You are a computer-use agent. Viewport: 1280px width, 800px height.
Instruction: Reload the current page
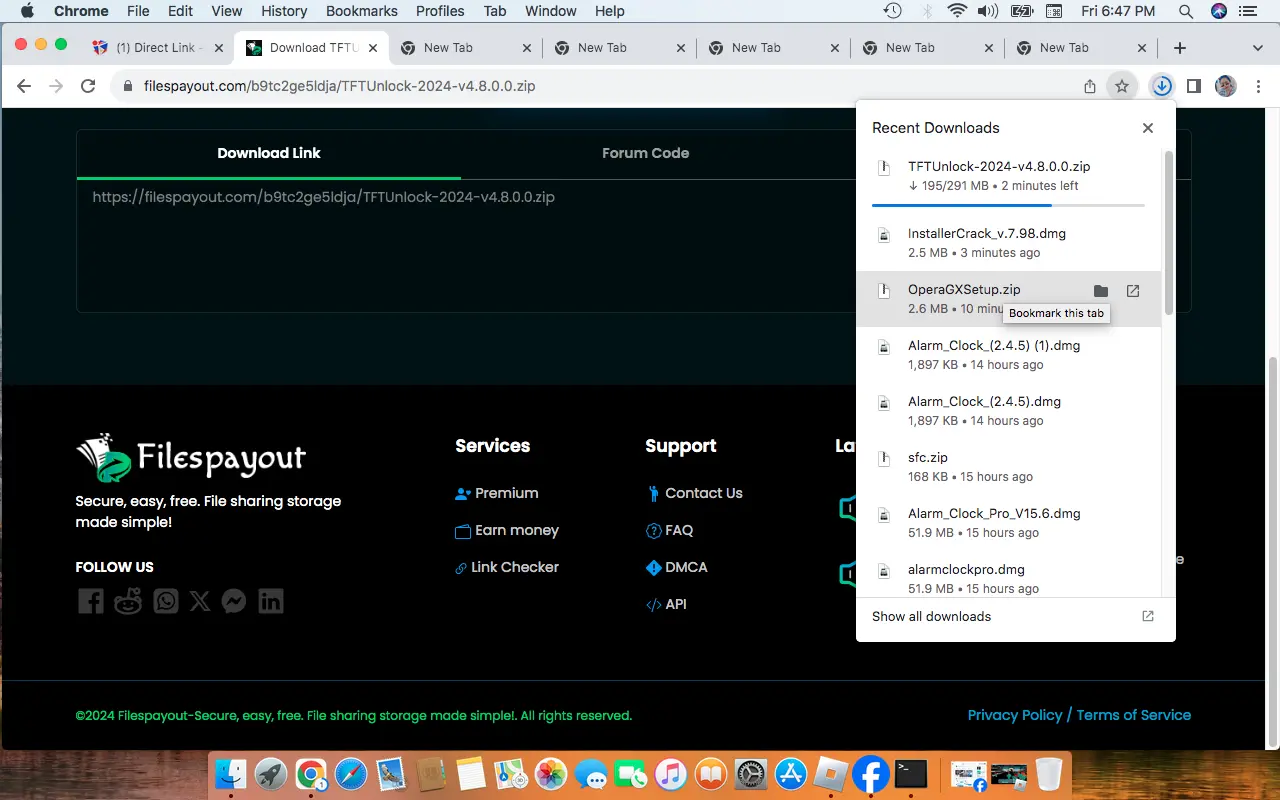click(x=88, y=86)
